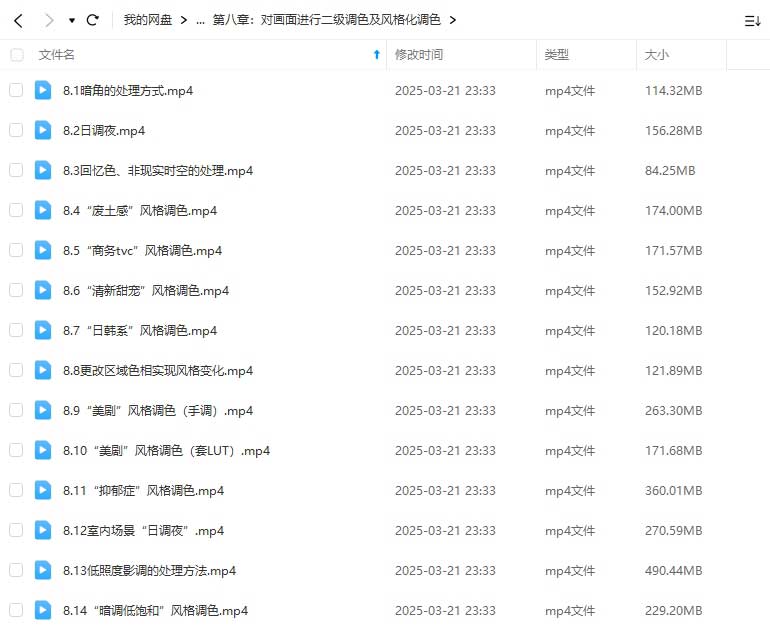Viewport: 770px width, 628px height.
Task: Select checkbox for 8.7“日韩系”风格调色.mp4
Action: [16, 330]
